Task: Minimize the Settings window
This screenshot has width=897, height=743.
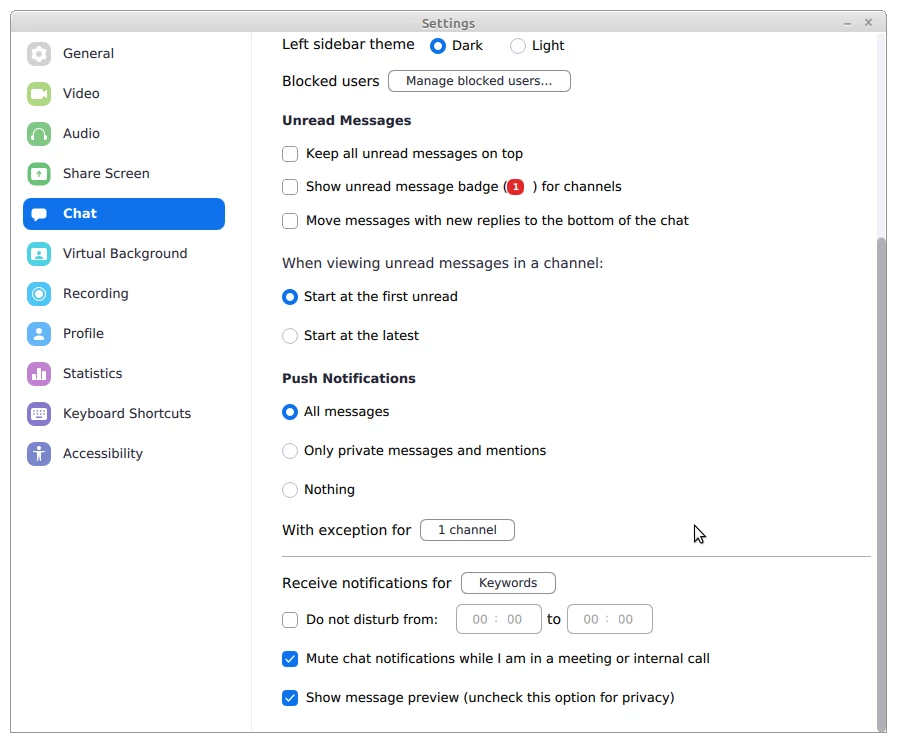Action: pyautogui.click(x=847, y=23)
